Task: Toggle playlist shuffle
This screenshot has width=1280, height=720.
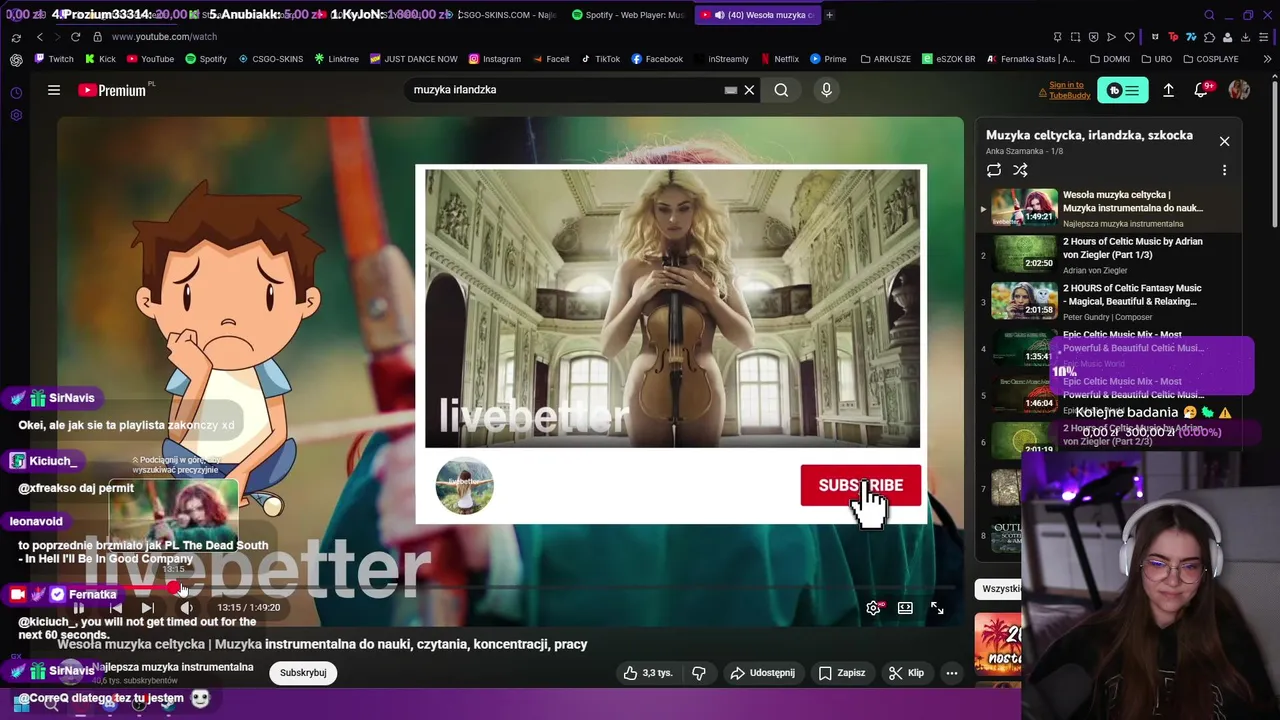Action: point(1020,171)
